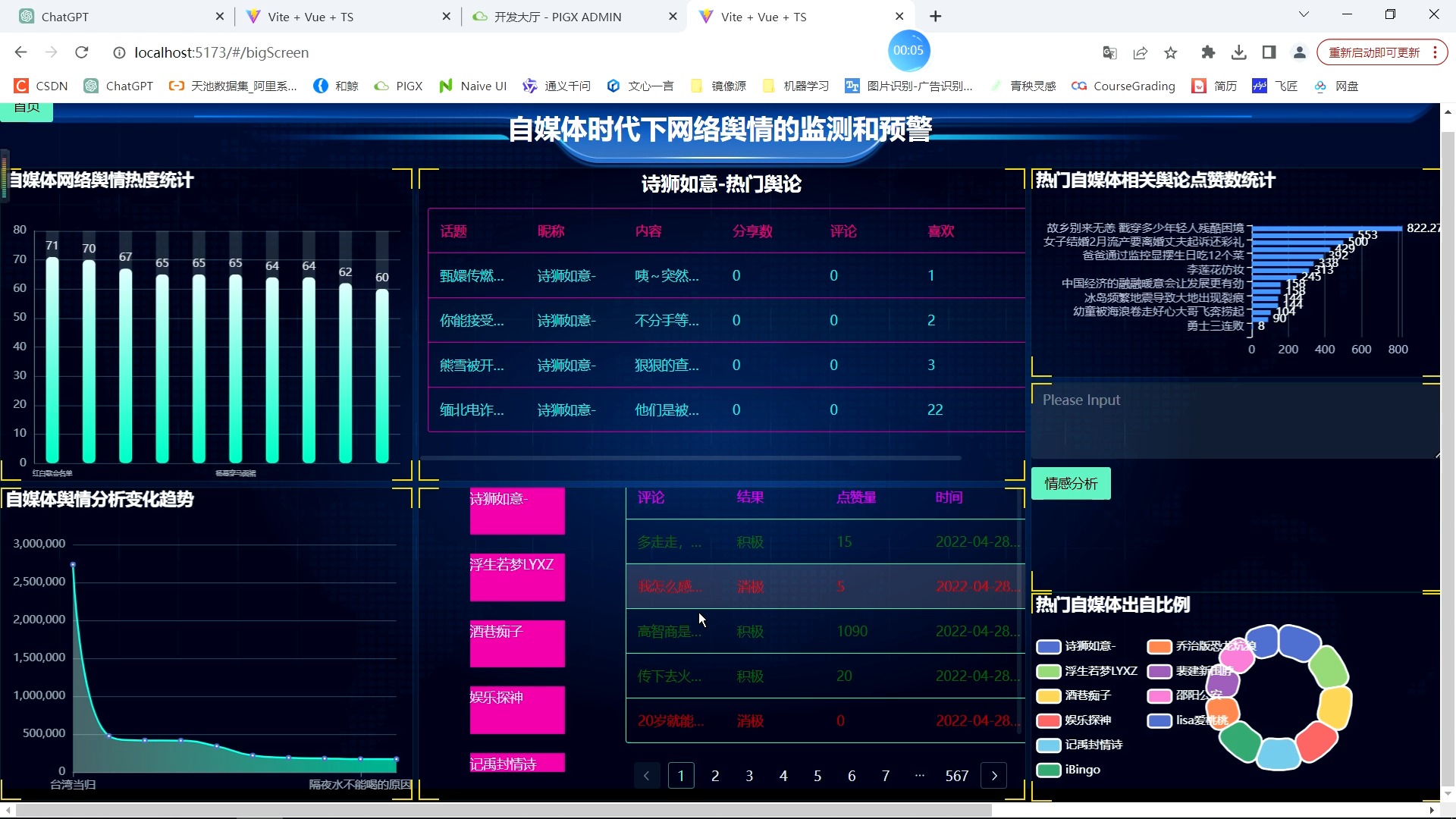Open the 文心一言 bookmark
Viewport: 1456px width, 819px height.
coord(640,86)
